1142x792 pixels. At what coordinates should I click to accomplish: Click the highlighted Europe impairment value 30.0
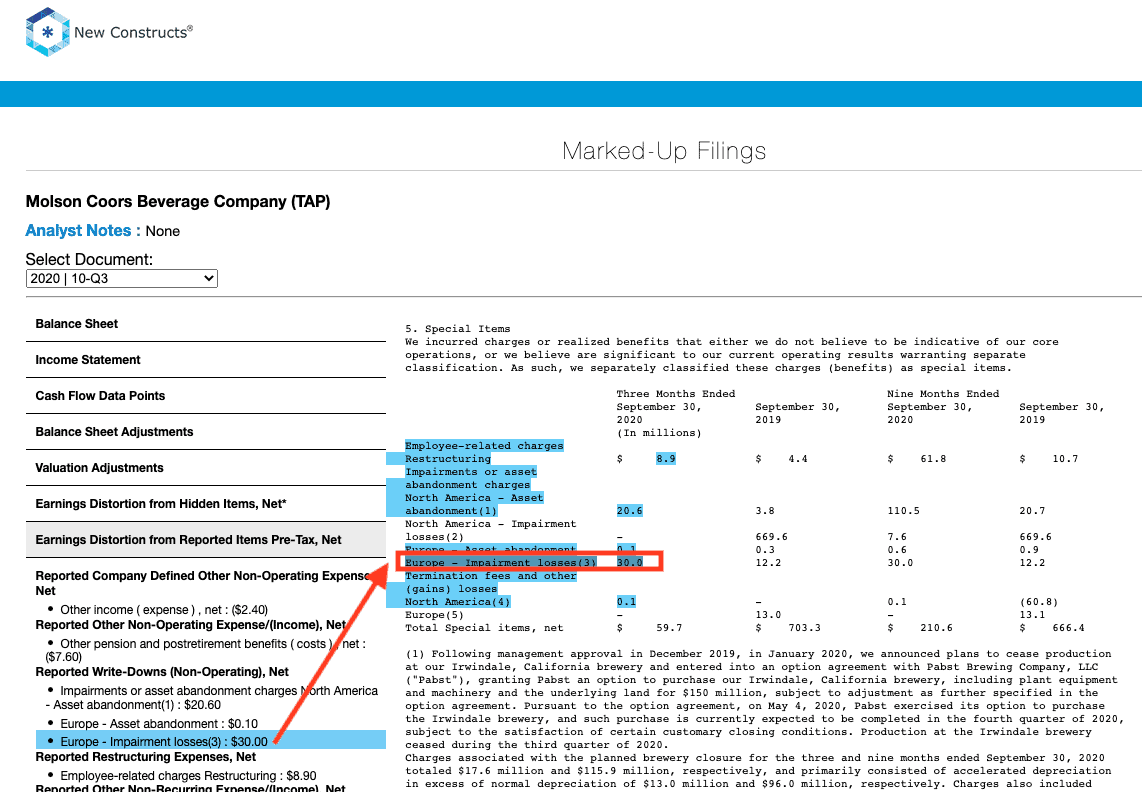click(630, 563)
